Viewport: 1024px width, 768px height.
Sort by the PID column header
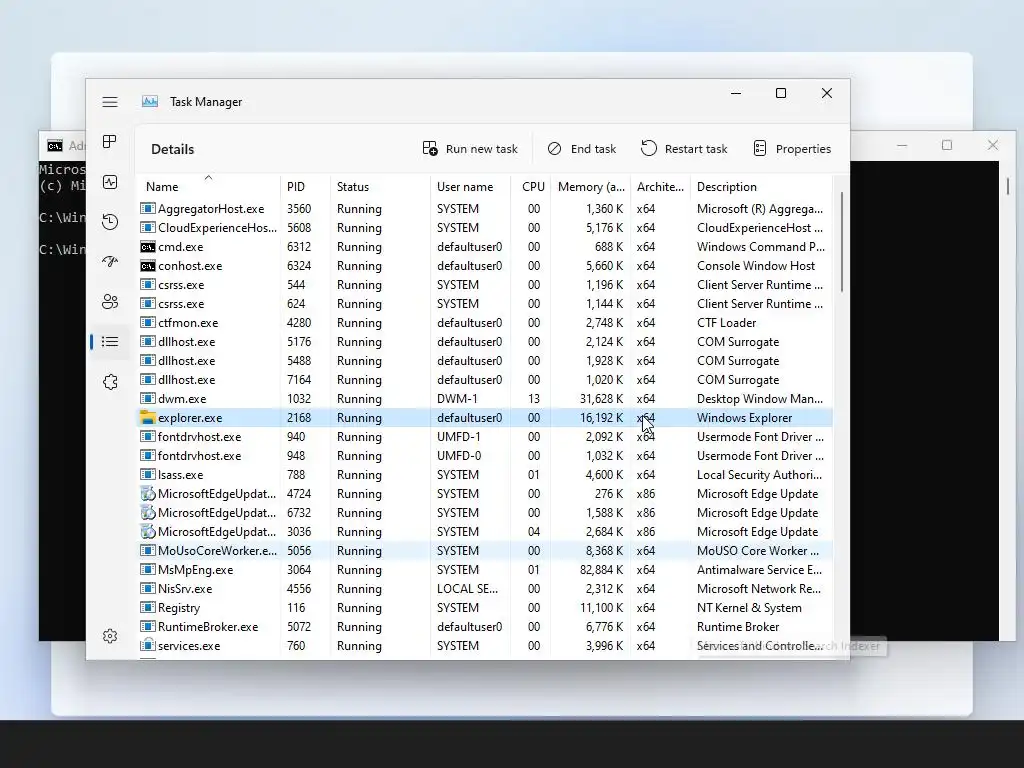pos(305,187)
